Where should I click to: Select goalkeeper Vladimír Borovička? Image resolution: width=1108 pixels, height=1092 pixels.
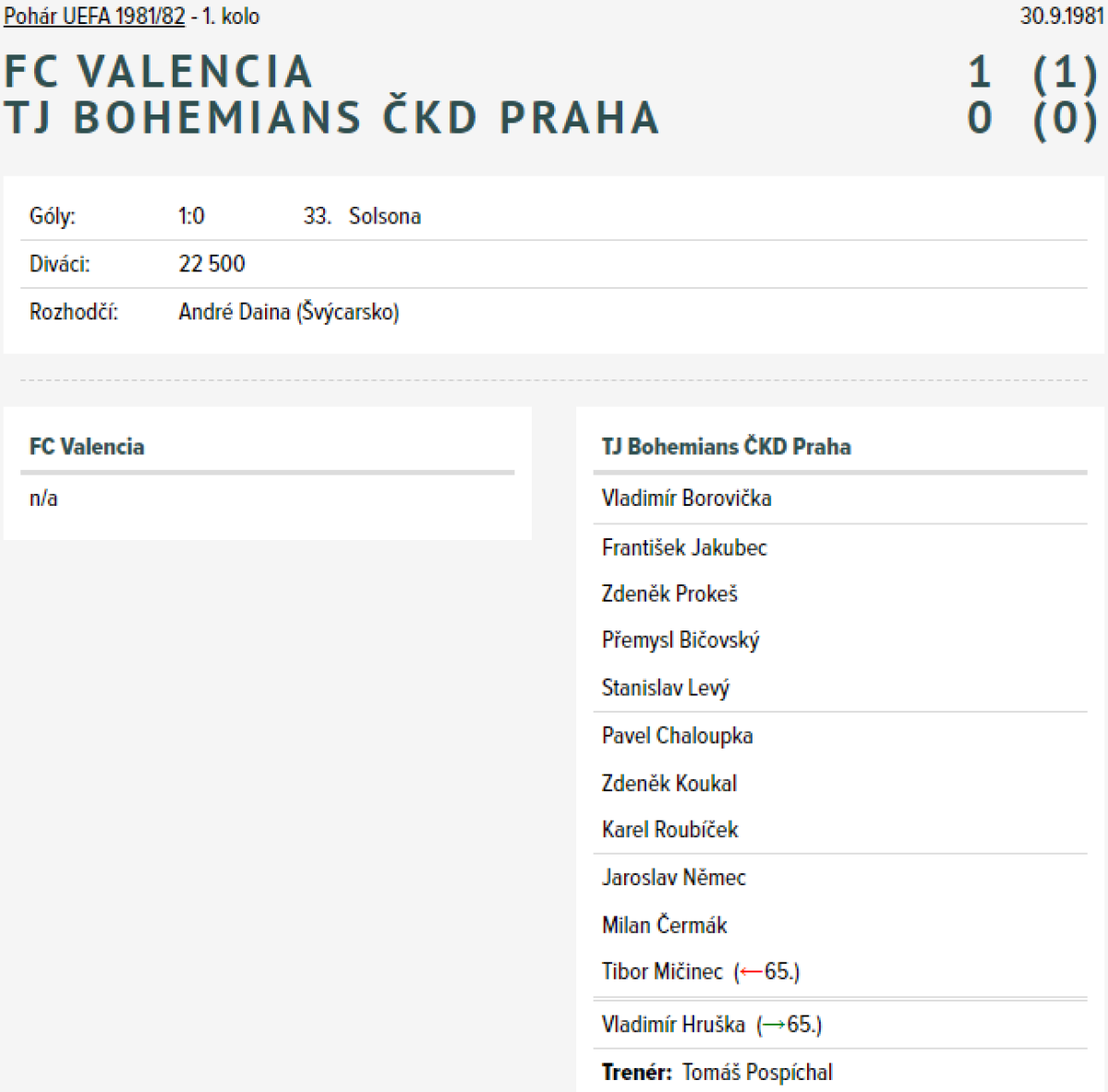(x=686, y=498)
